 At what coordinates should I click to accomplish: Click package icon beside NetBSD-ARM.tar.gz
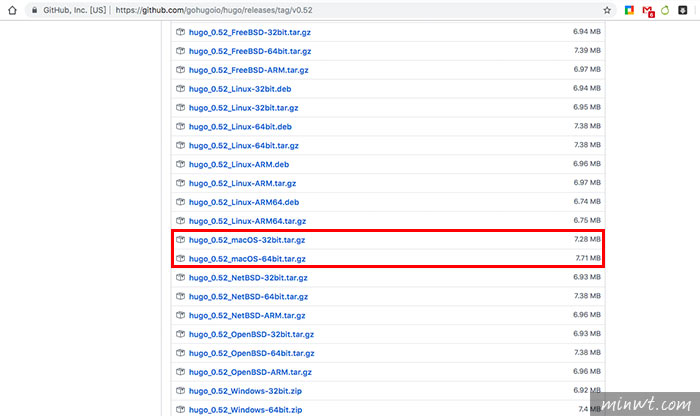tap(180, 315)
